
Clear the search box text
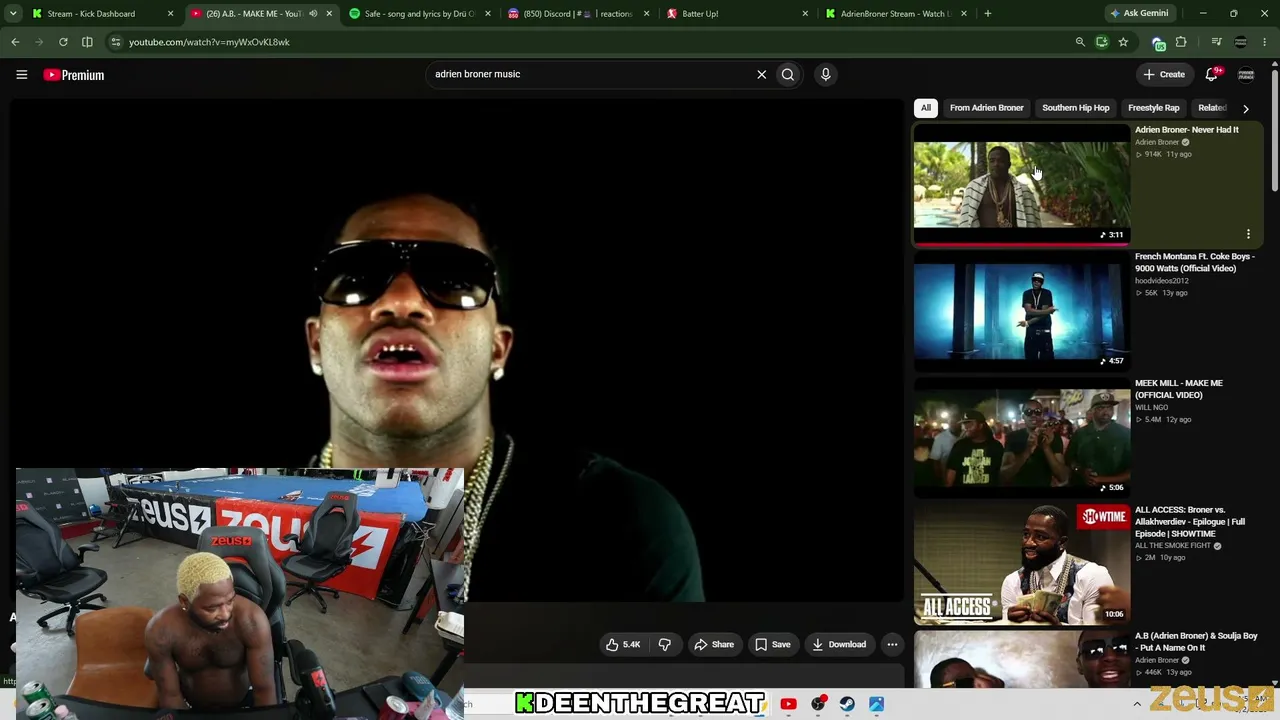click(761, 74)
